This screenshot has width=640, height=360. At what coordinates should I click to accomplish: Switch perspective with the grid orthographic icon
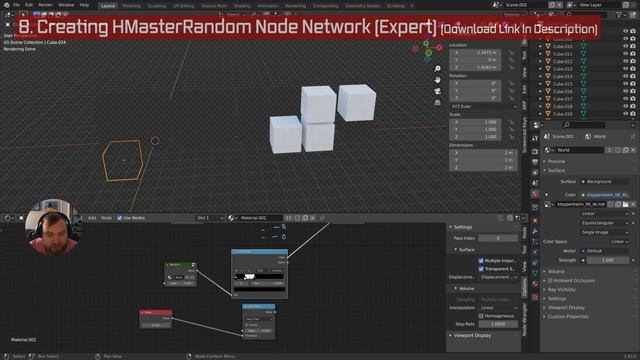click(438, 102)
